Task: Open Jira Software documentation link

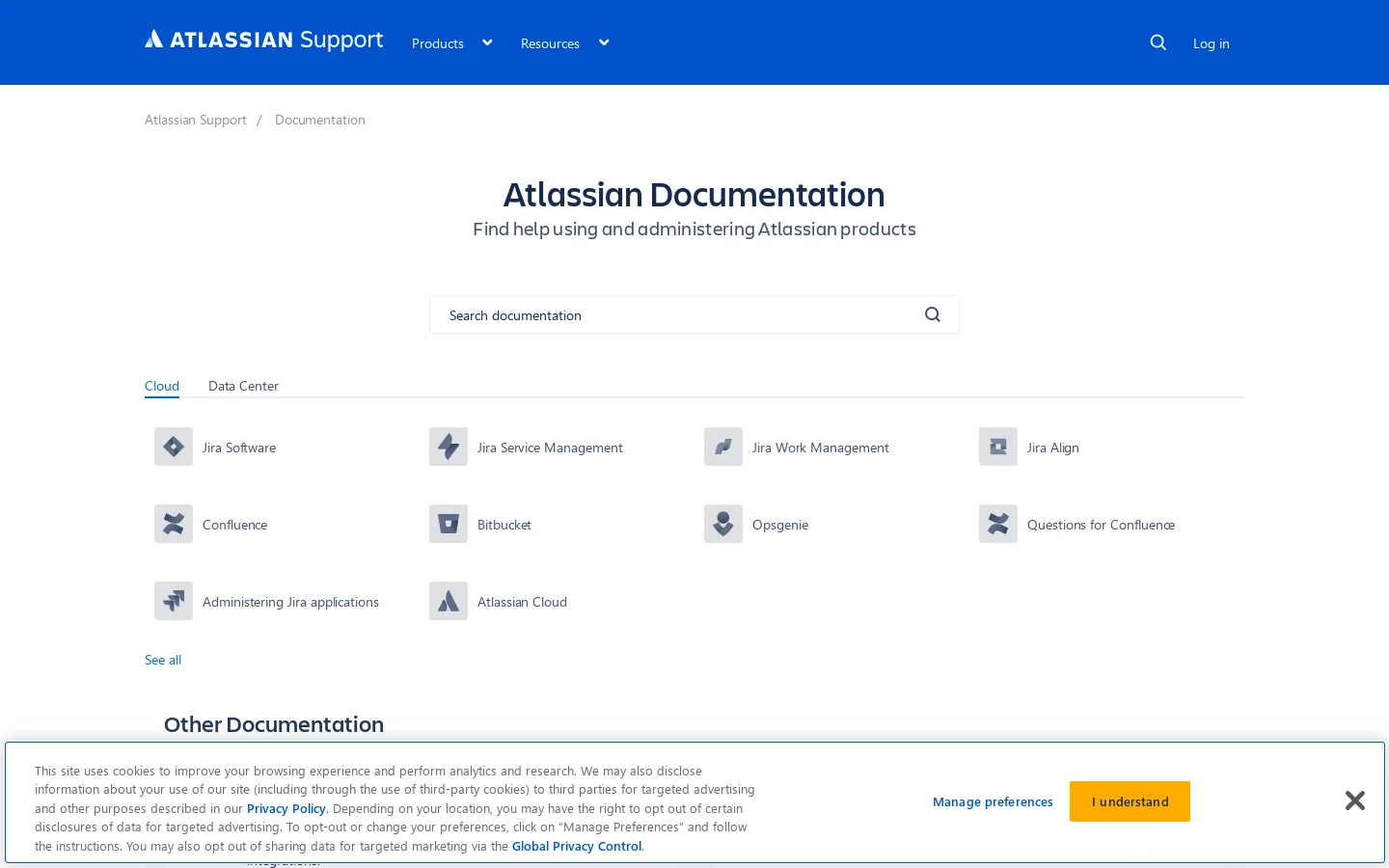Action: tap(239, 448)
